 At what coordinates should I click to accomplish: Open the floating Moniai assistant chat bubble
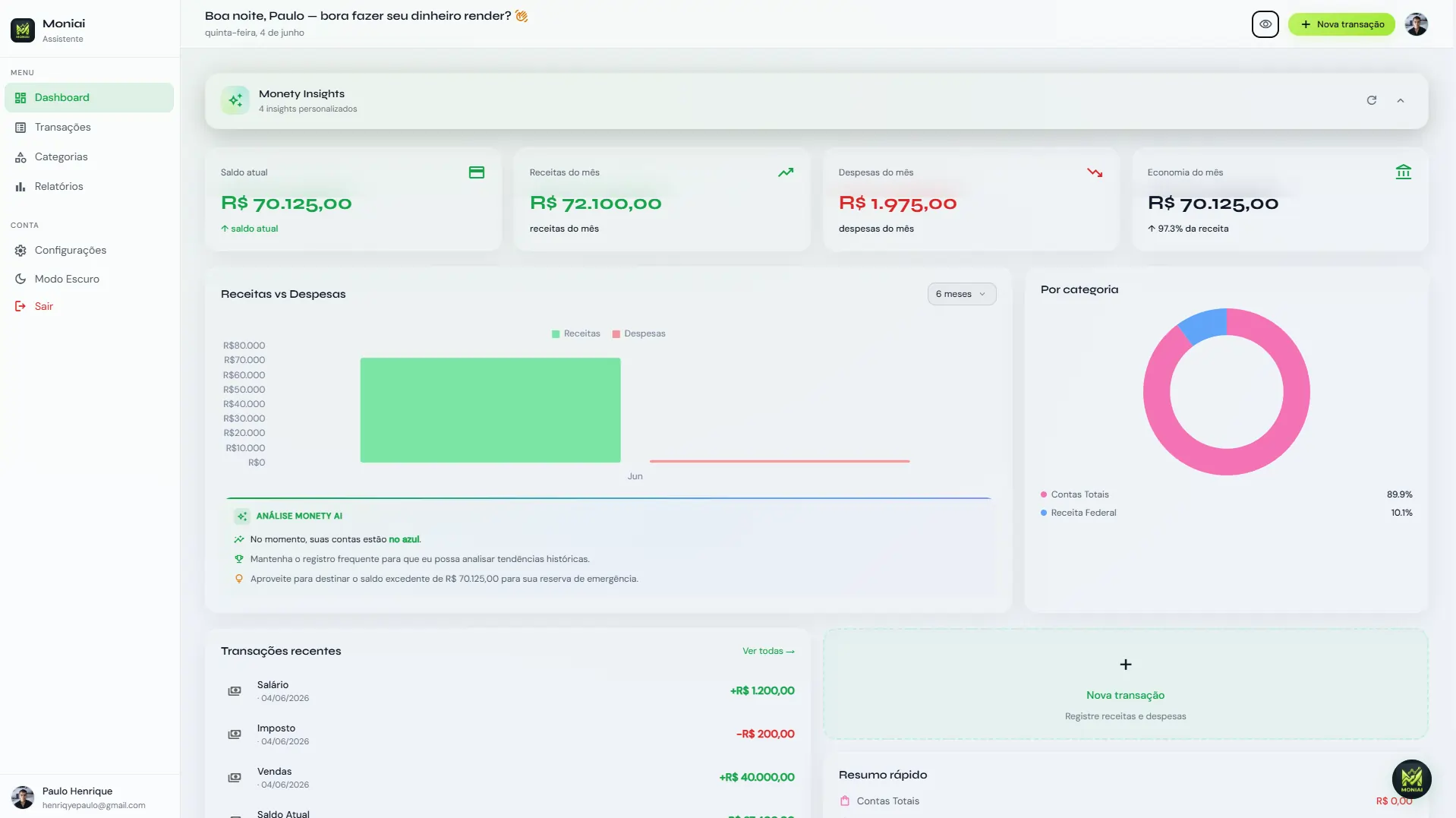click(x=1411, y=779)
